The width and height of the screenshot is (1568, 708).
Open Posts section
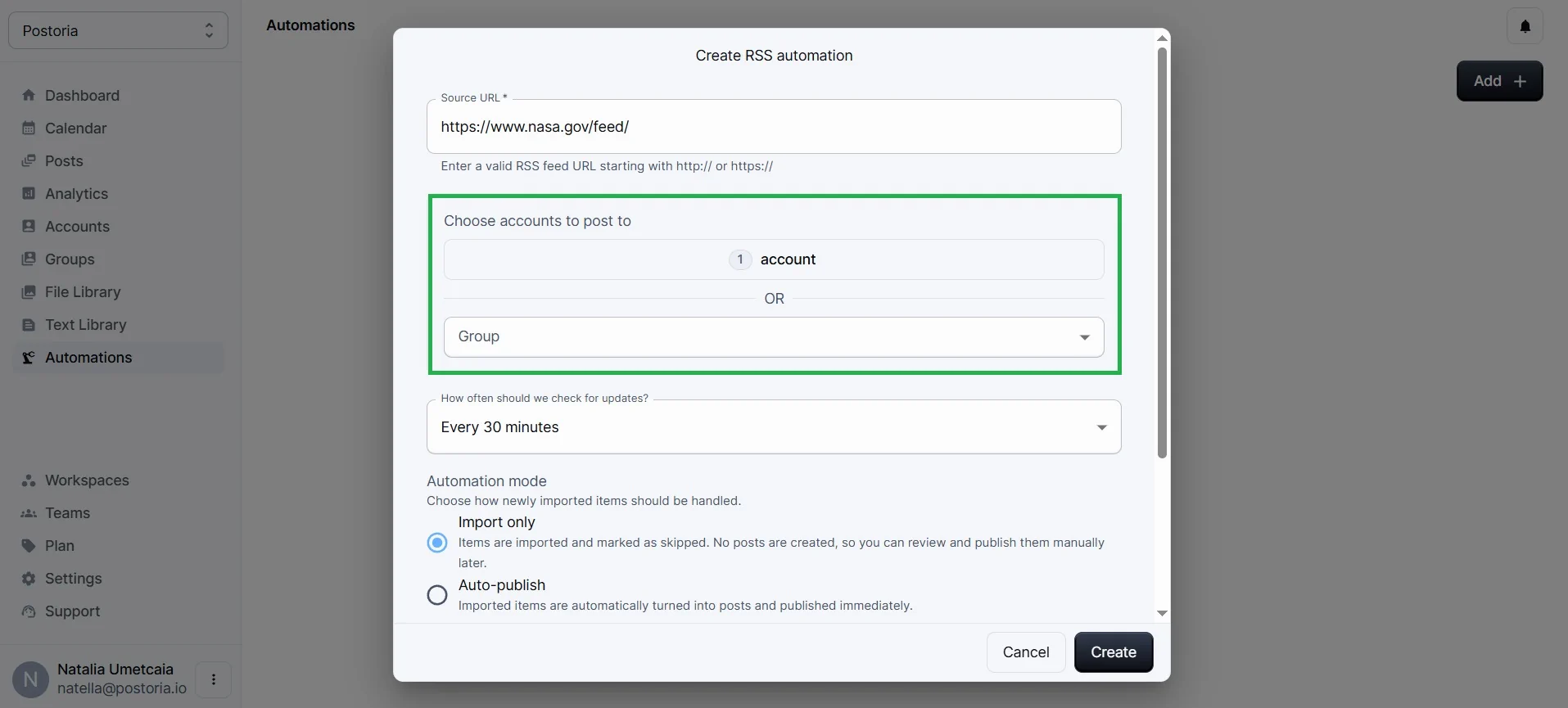click(x=119, y=160)
